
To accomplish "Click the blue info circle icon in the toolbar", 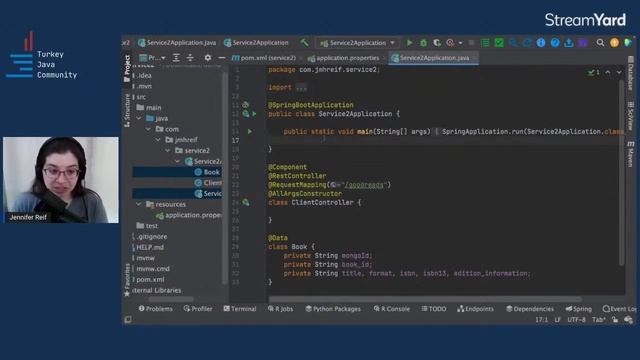I will click(541, 42).
